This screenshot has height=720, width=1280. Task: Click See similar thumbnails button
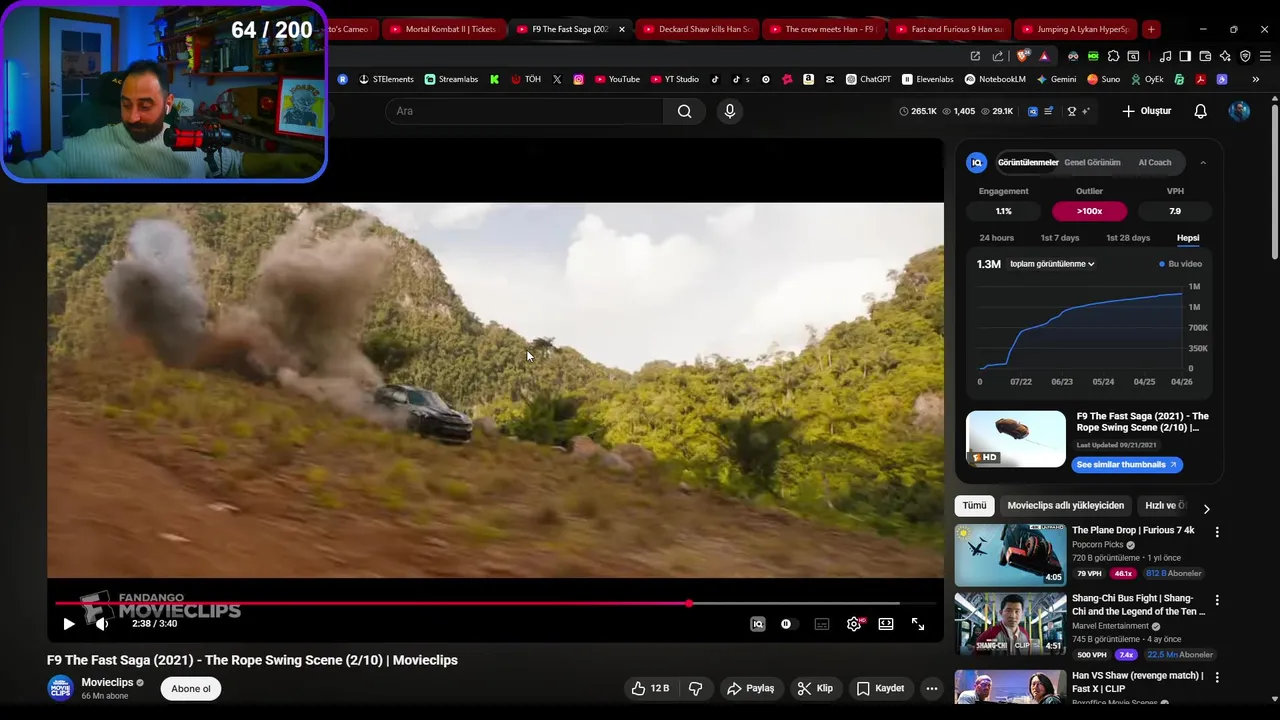[x=1127, y=464]
